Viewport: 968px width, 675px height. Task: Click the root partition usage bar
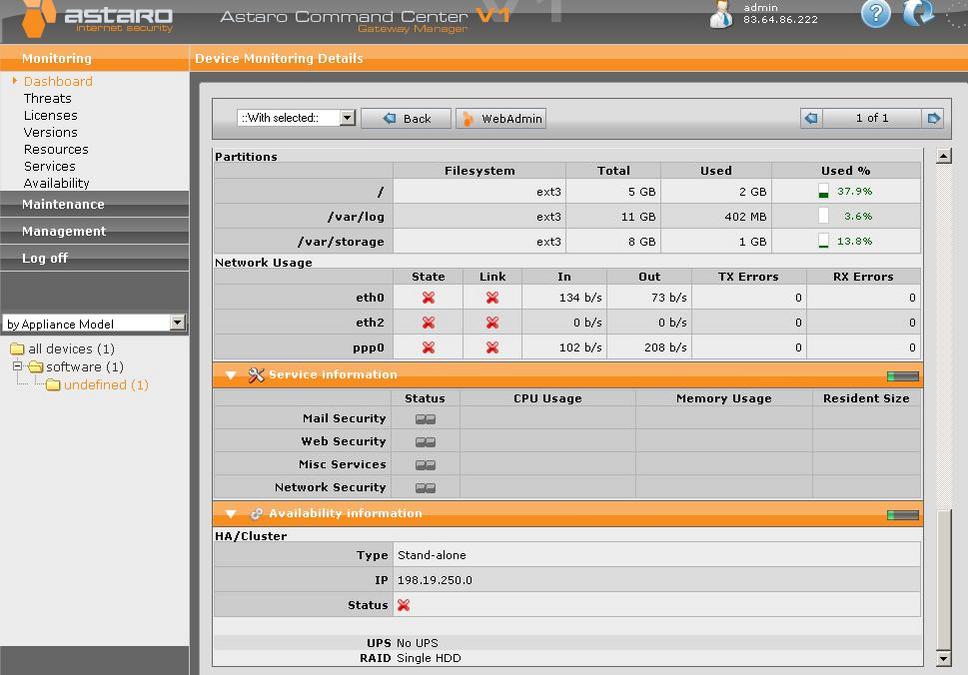(x=824, y=191)
